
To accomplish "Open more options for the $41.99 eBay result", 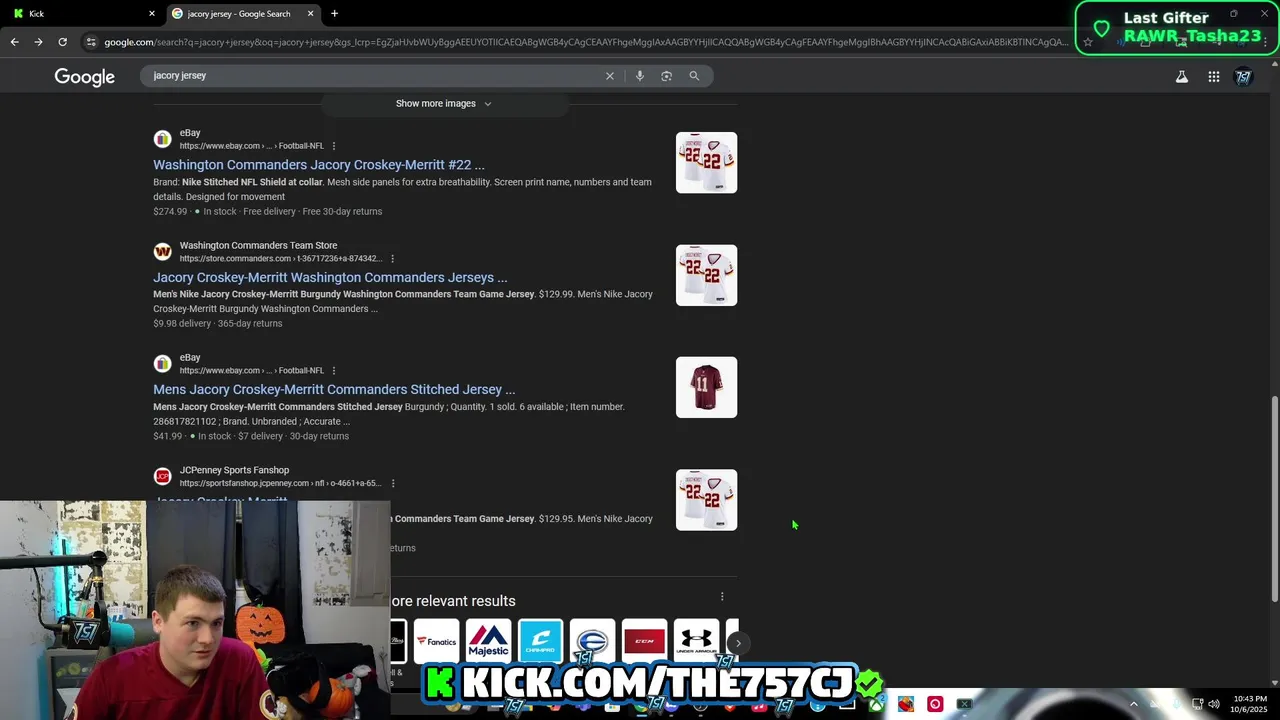I will click(334, 371).
